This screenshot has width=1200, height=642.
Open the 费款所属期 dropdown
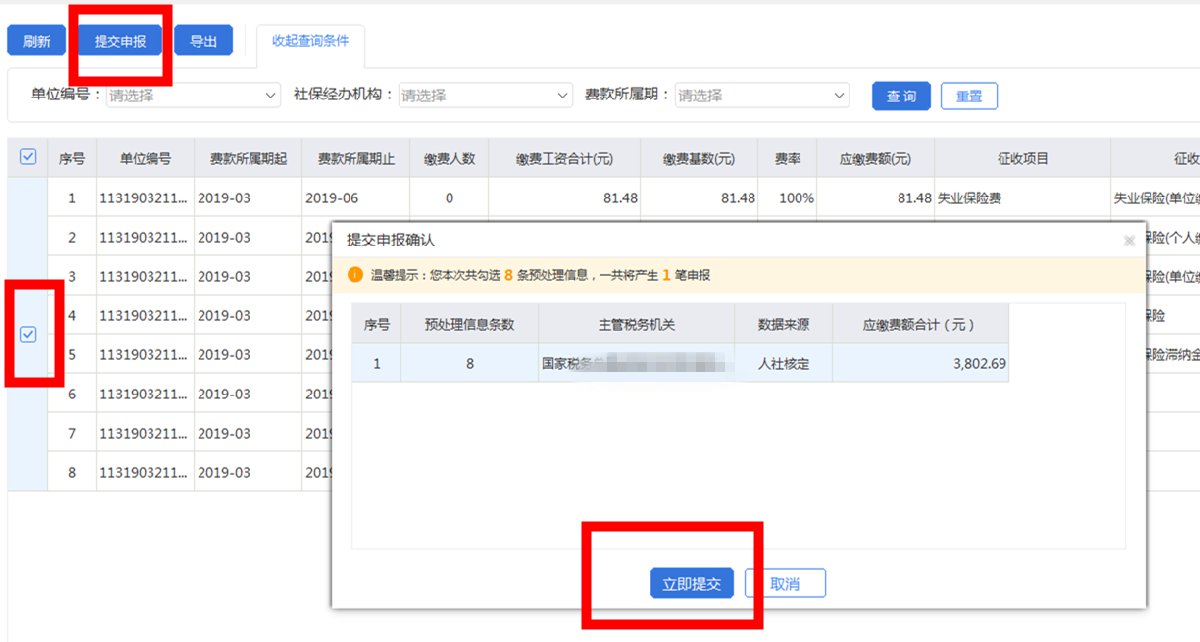(762, 96)
